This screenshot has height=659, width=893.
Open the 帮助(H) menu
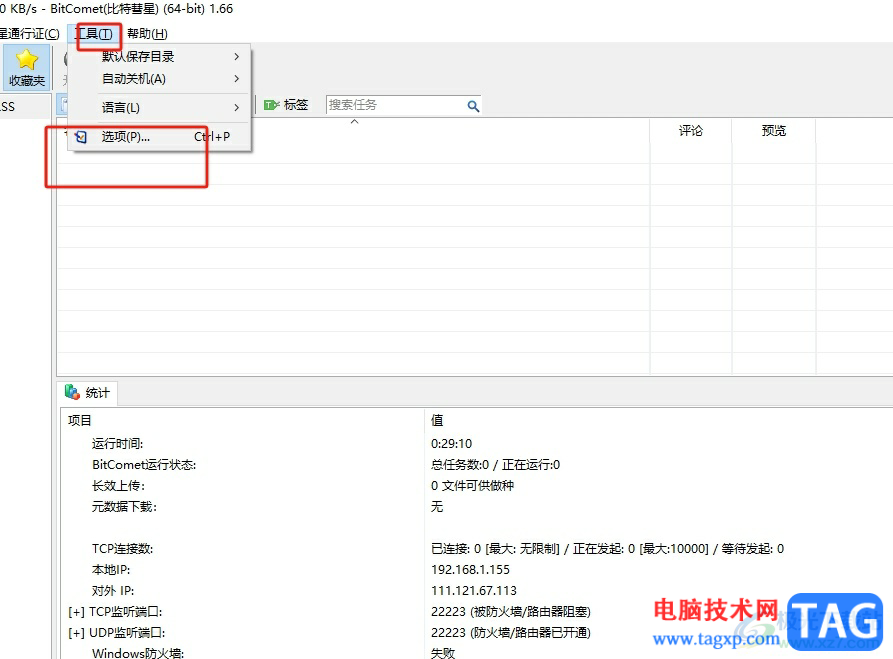click(147, 34)
